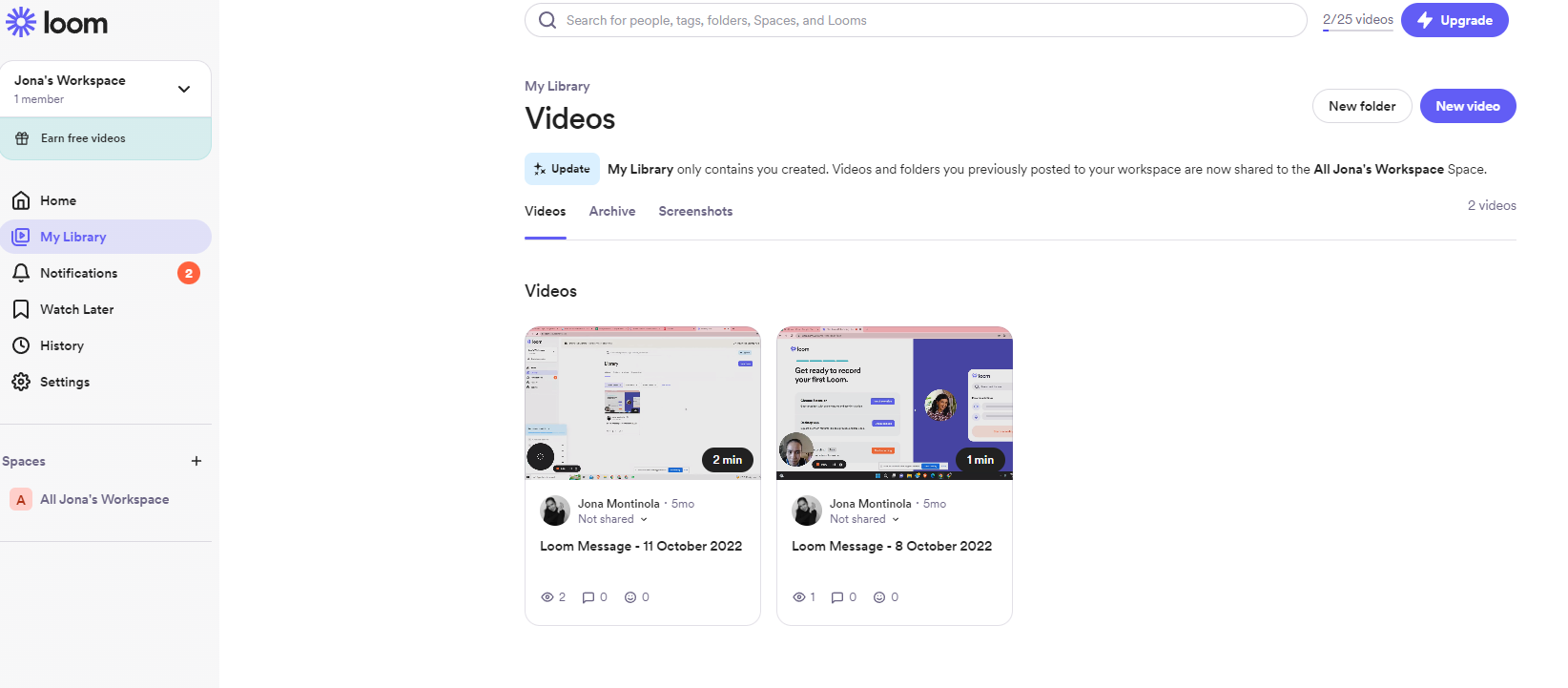Open Watch Later list
This screenshot has height=688, width=1568.
point(106,309)
